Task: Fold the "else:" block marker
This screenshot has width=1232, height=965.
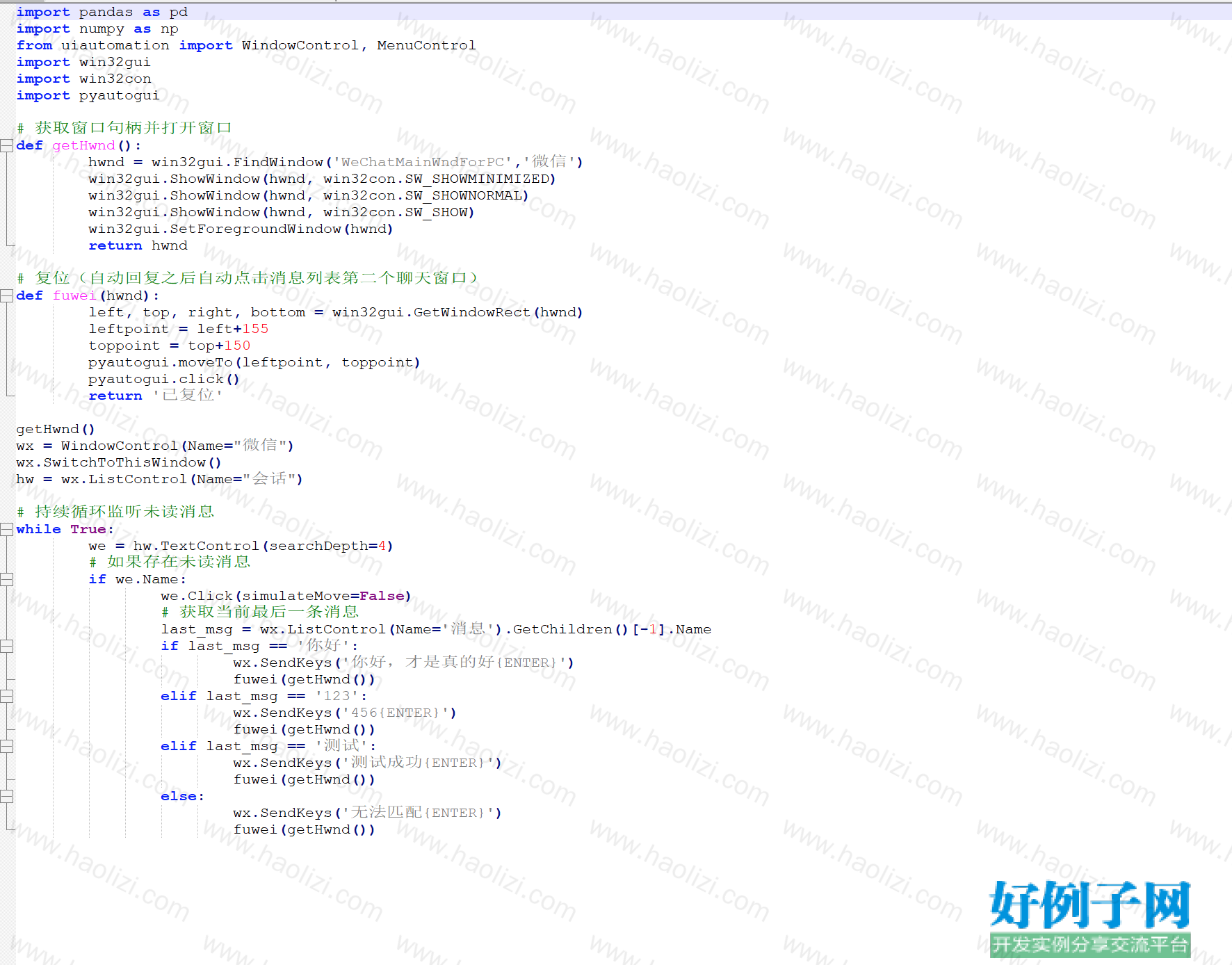Action: click(7, 796)
